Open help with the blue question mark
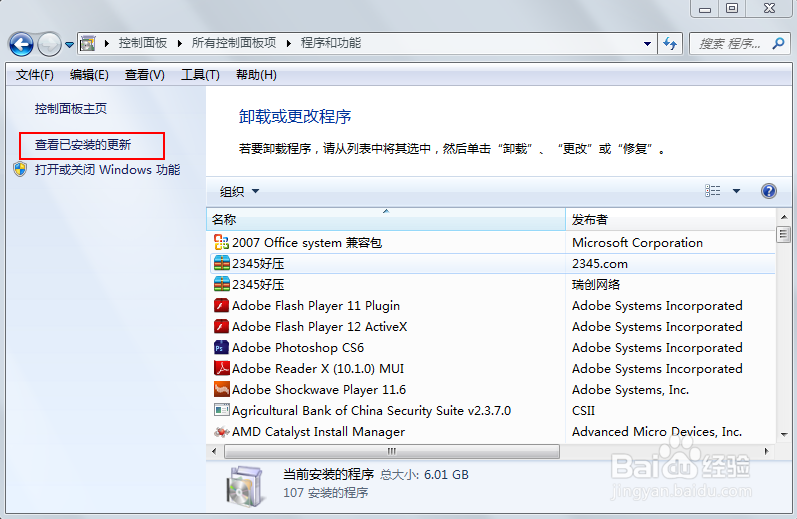This screenshot has height=519, width=797. (x=769, y=191)
